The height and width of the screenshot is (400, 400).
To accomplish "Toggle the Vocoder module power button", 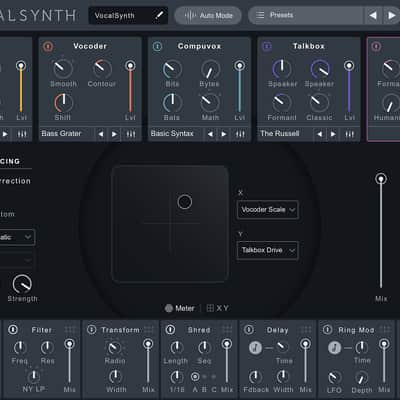I will click(48, 46).
